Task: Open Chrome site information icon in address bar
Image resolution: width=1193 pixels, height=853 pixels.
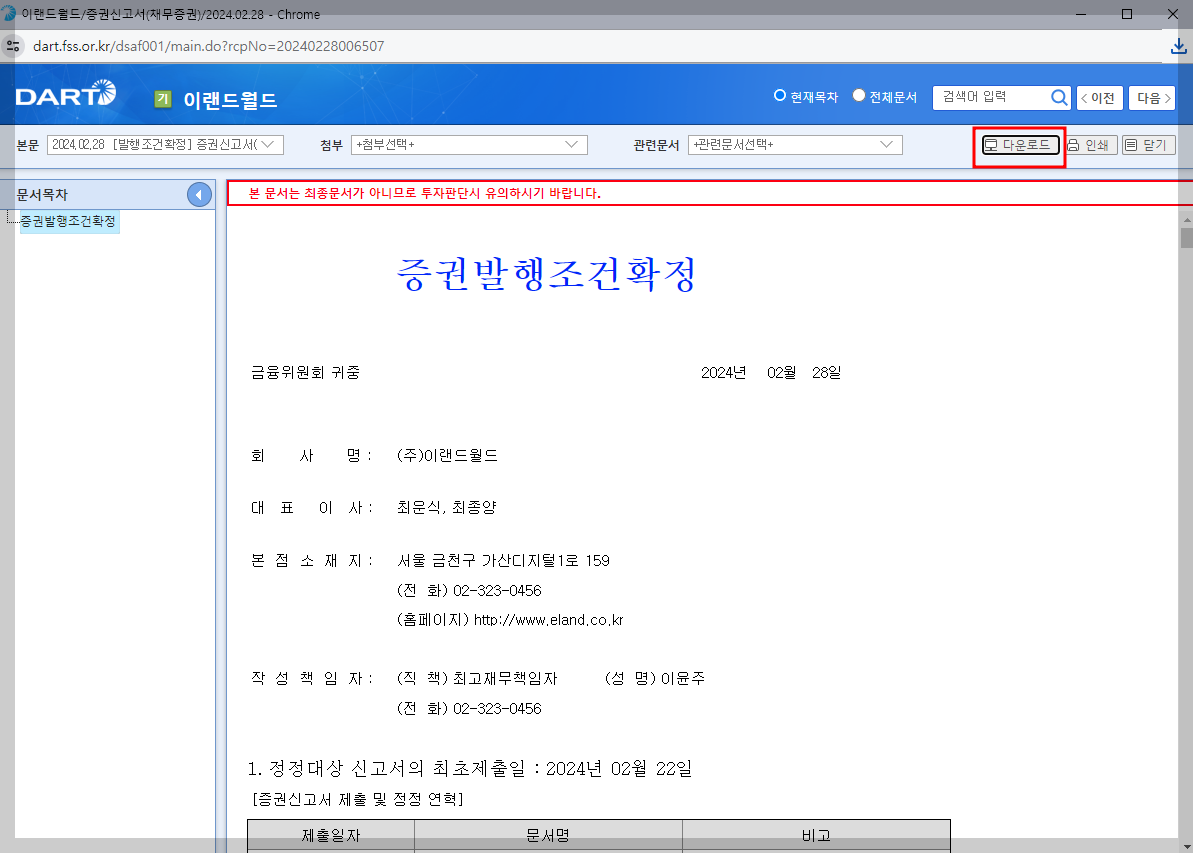Action: pyautogui.click(x=13, y=46)
